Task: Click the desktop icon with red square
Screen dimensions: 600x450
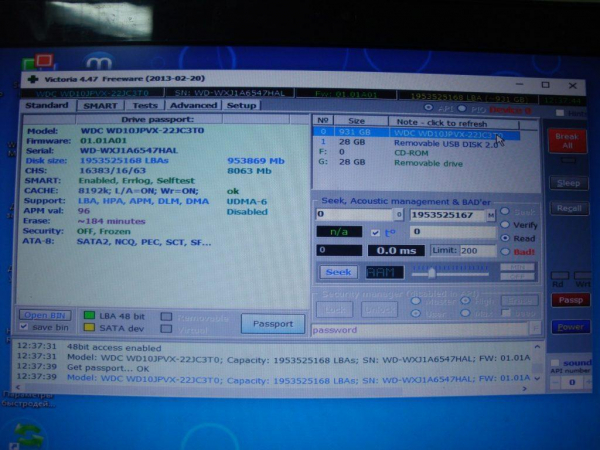Action: point(39,61)
